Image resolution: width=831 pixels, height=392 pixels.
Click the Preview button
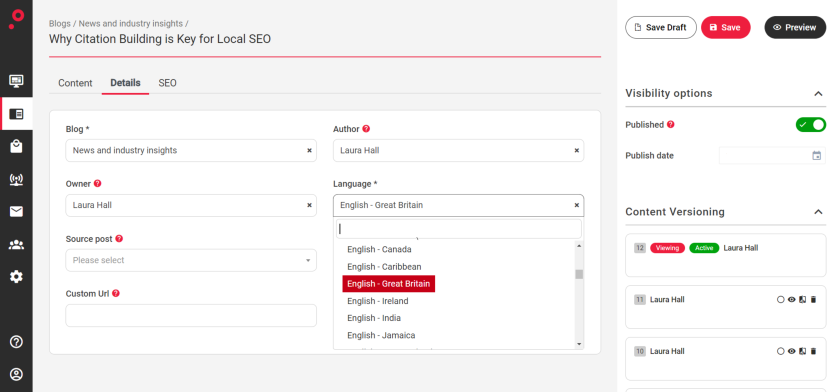[x=795, y=28]
